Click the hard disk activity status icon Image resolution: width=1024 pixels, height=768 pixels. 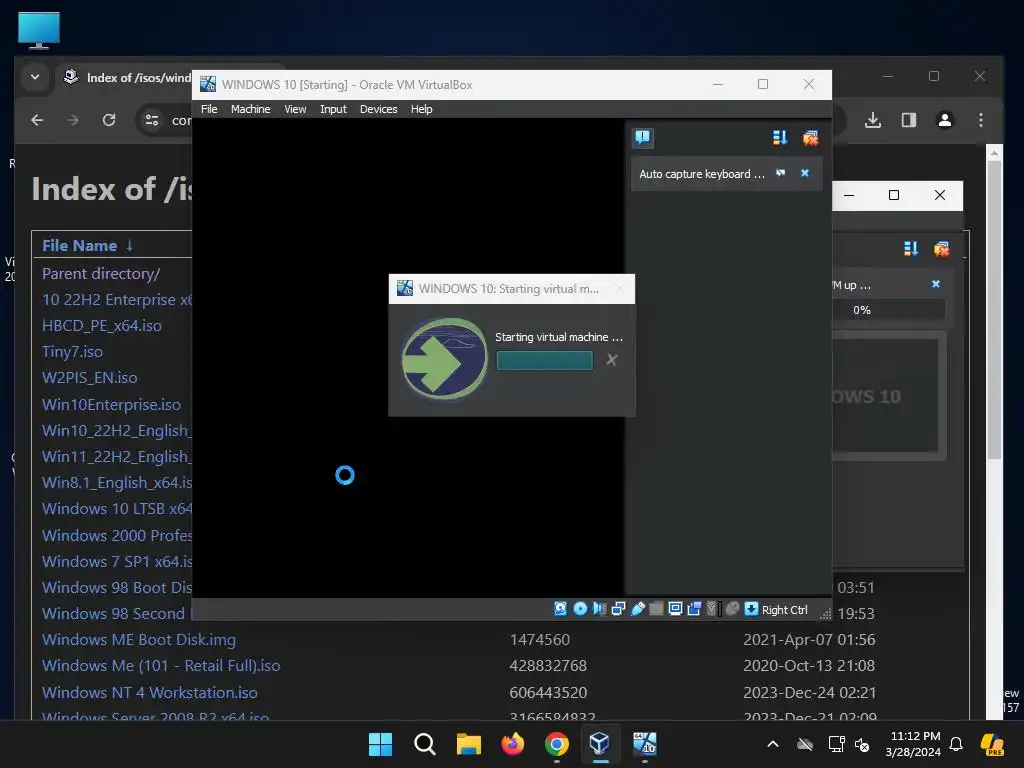coord(560,609)
